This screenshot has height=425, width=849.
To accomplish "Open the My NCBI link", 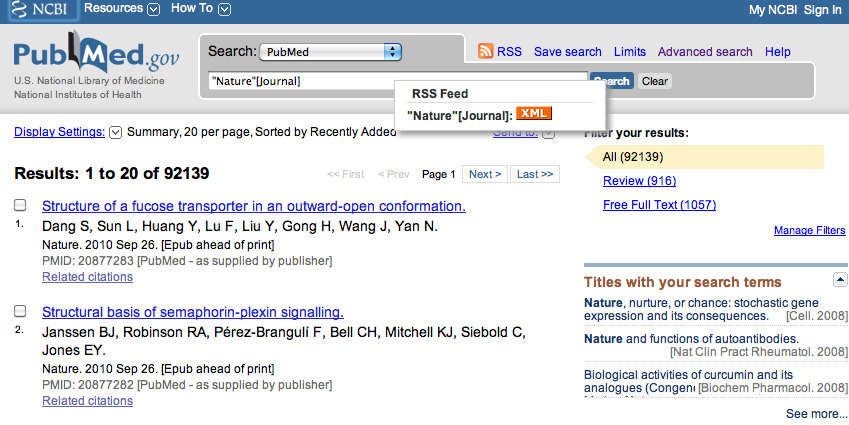I will [x=773, y=10].
